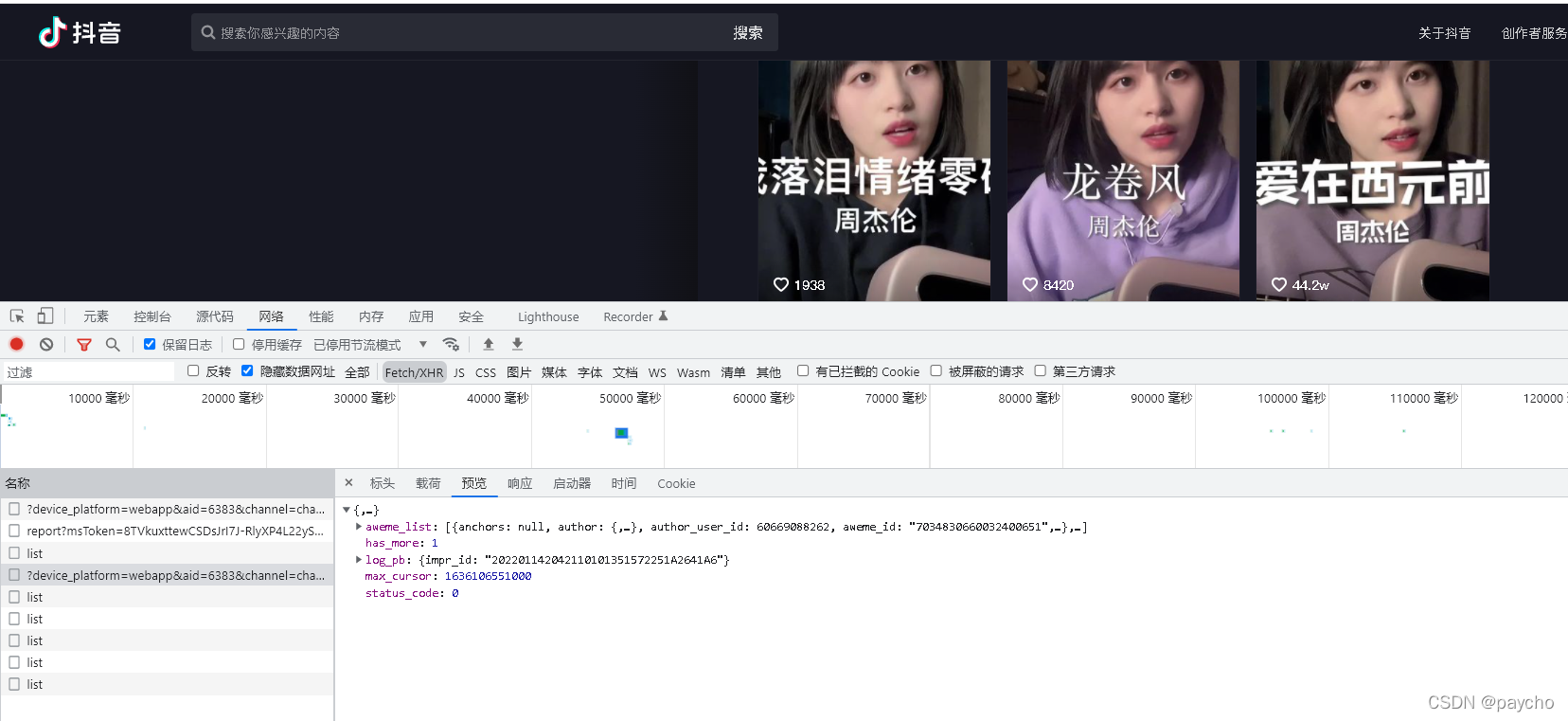The image size is (1568, 721).
Task: Click the 搜索 button in Douyin search bar
Action: [748, 32]
